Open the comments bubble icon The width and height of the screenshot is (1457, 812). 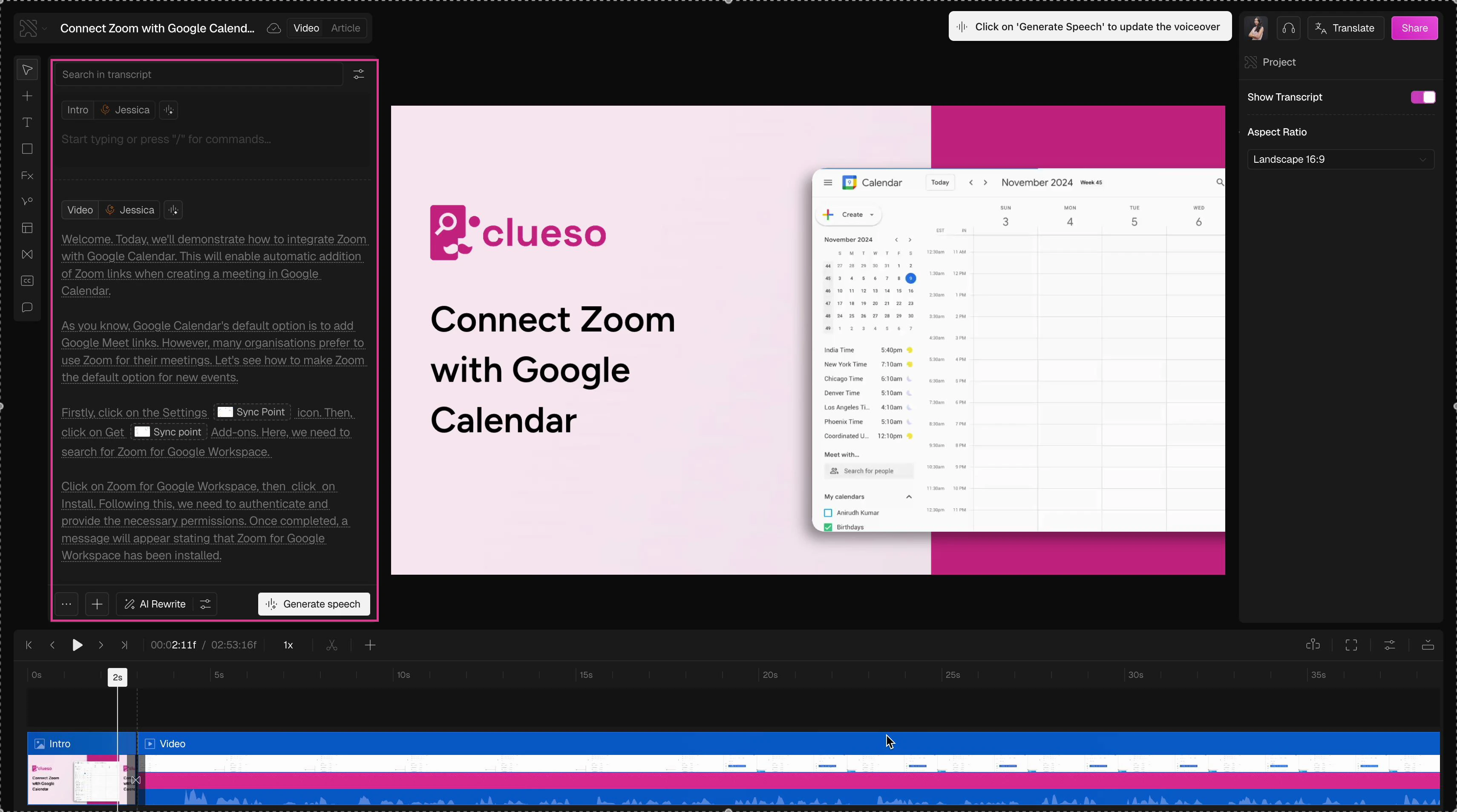click(27, 308)
